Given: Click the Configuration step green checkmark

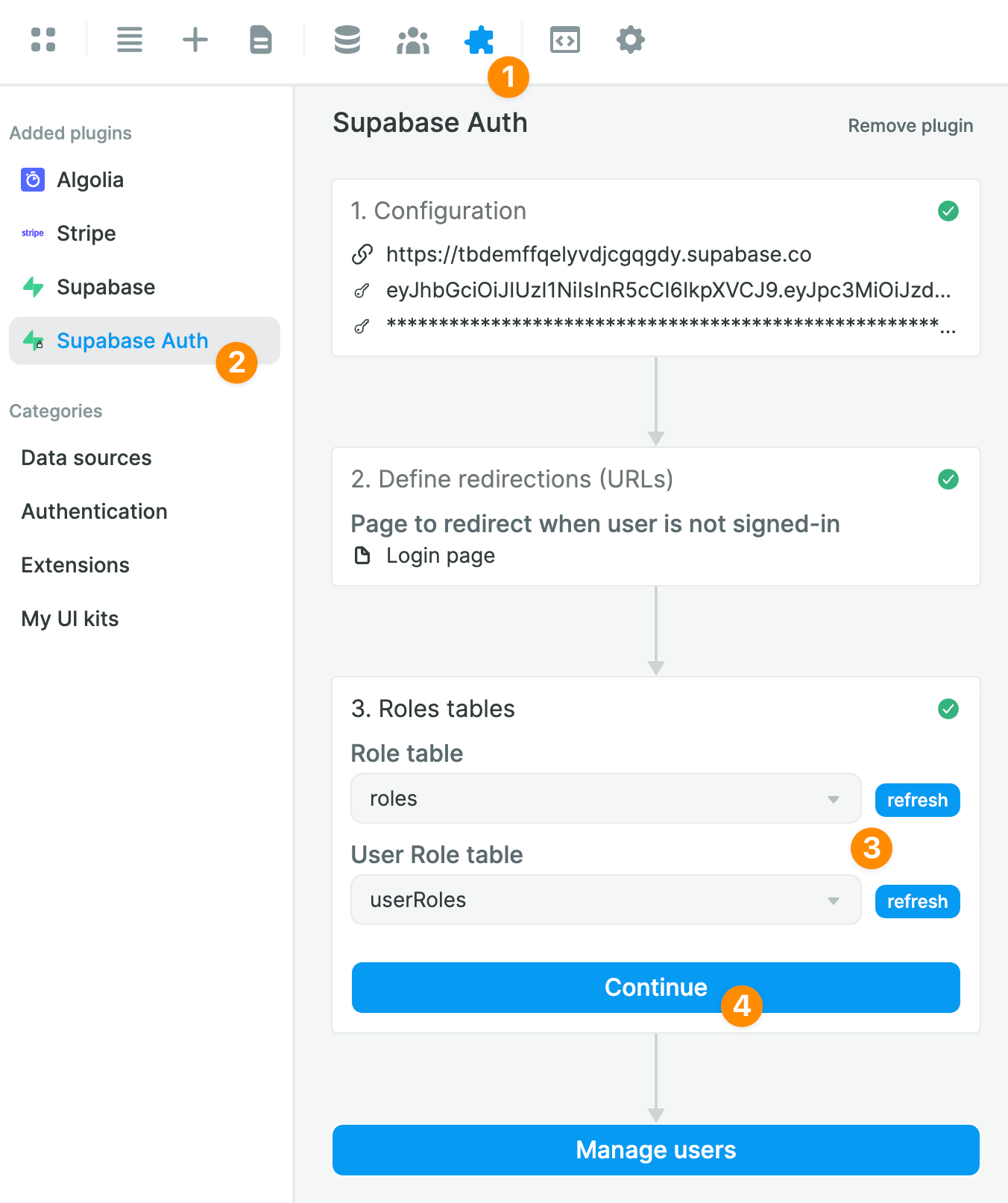Looking at the screenshot, I should (948, 211).
